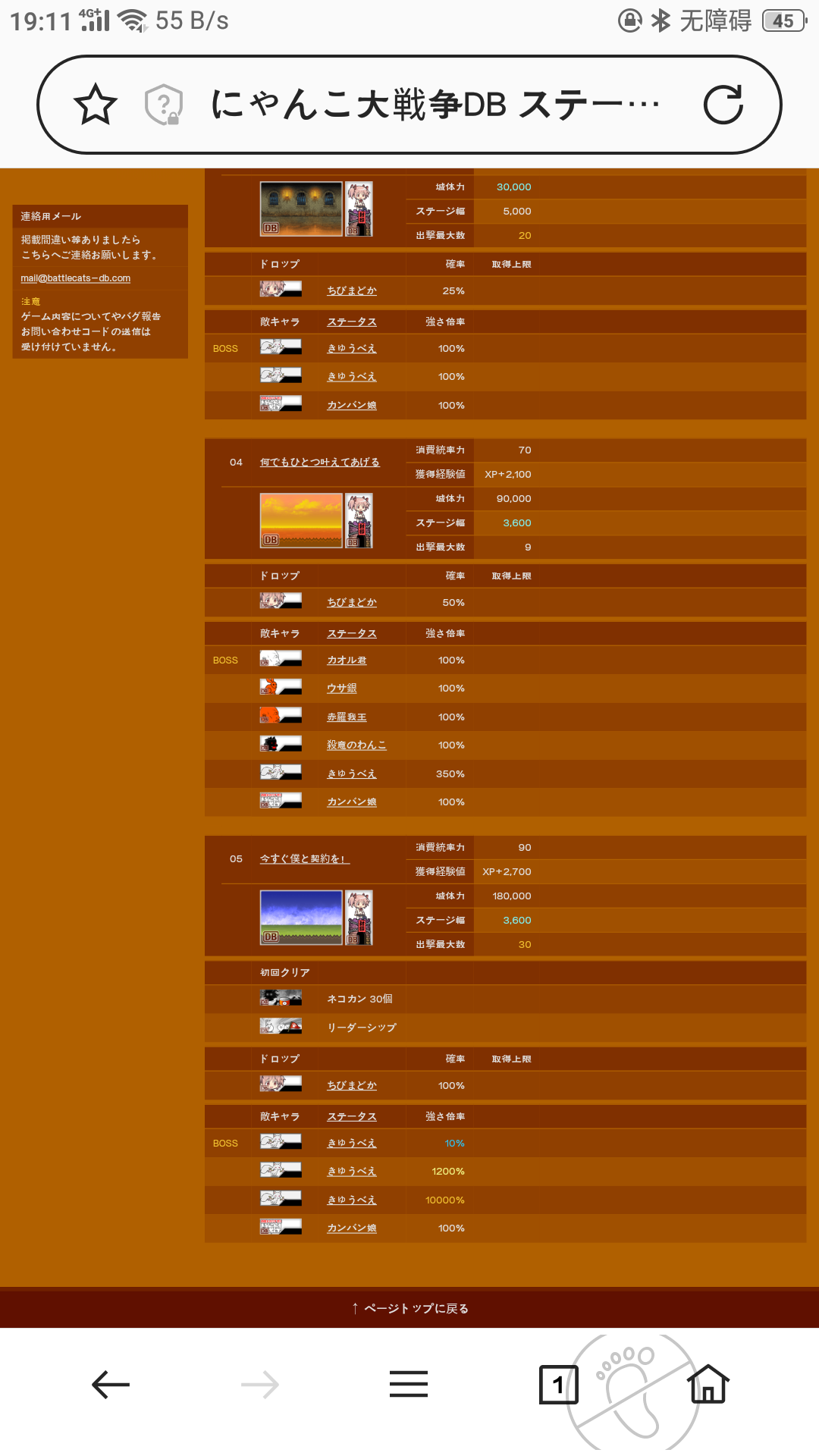This screenshot has height=1456, width=819.
Task: Open the mail@battlecats-db.com email link
Action: tap(75, 278)
